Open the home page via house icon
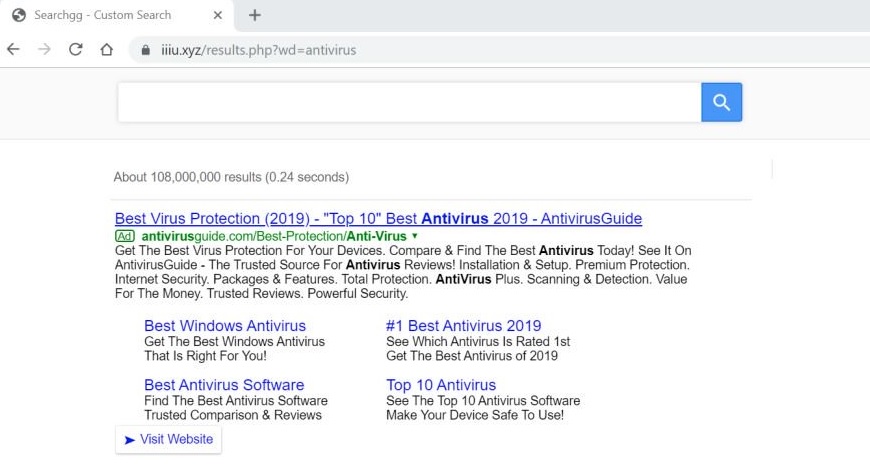This screenshot has height=464, width=870. (107, 49)
